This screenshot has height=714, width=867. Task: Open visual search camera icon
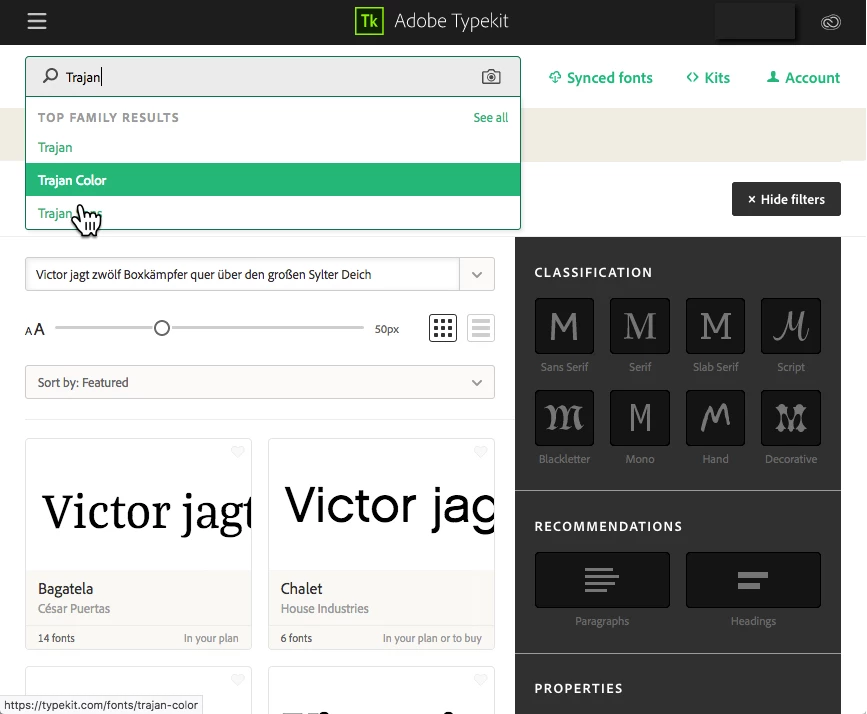pos(491,76)
